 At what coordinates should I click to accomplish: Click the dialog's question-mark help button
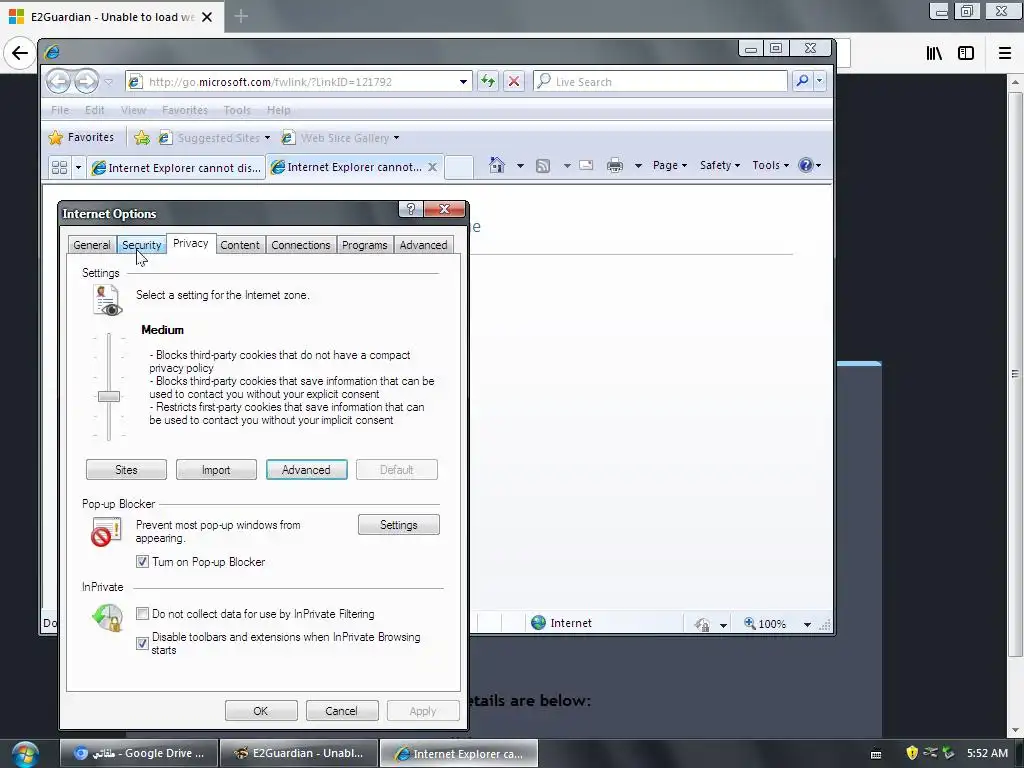coord(411,209)
